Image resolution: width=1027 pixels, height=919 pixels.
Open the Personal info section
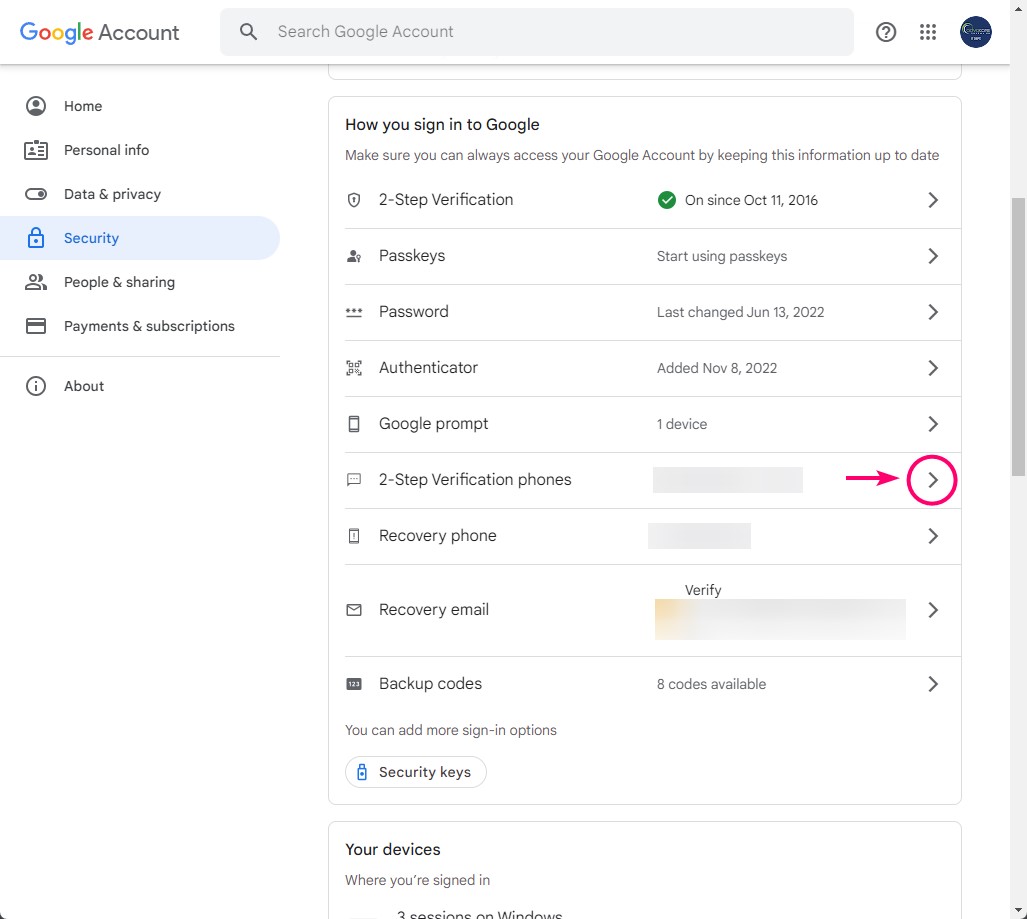coord(140,150)
